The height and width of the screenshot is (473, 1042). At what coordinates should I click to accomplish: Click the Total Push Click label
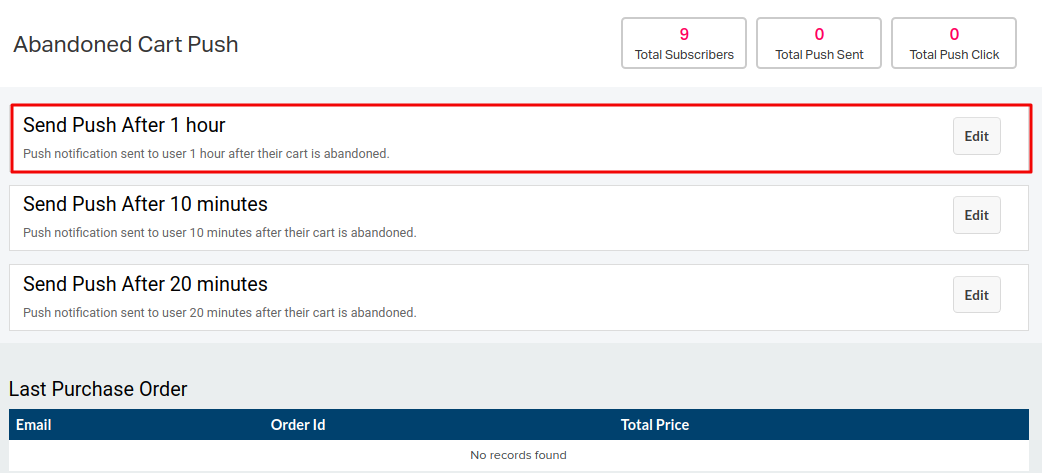pyautogui.click(x=954, y=55)
